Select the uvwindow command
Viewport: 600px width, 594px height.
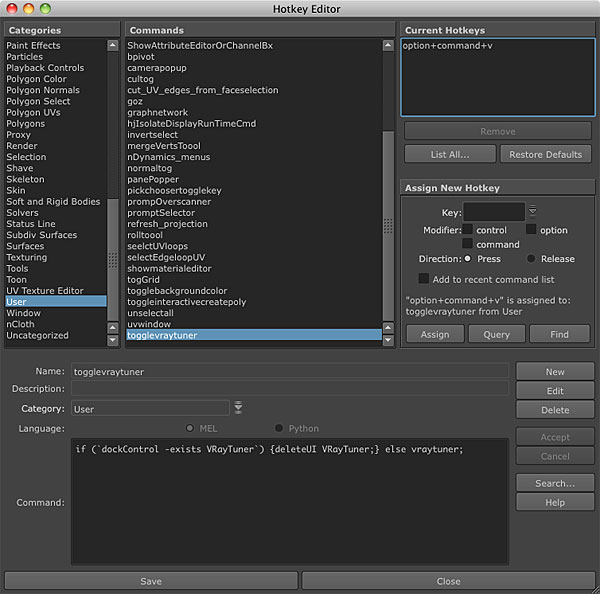[254, 324]
